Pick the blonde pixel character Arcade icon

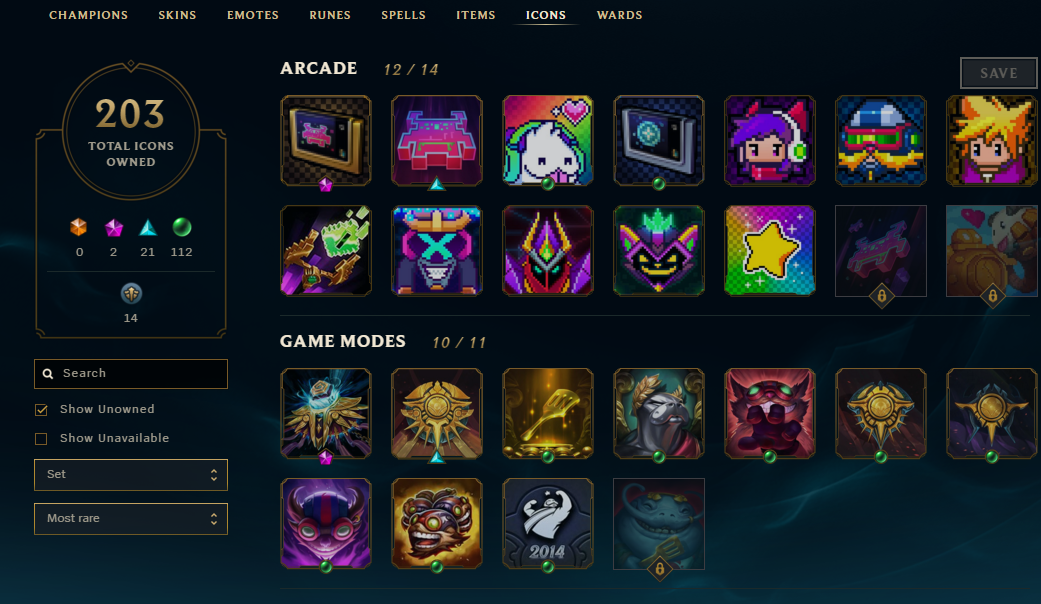click(991, 141)
